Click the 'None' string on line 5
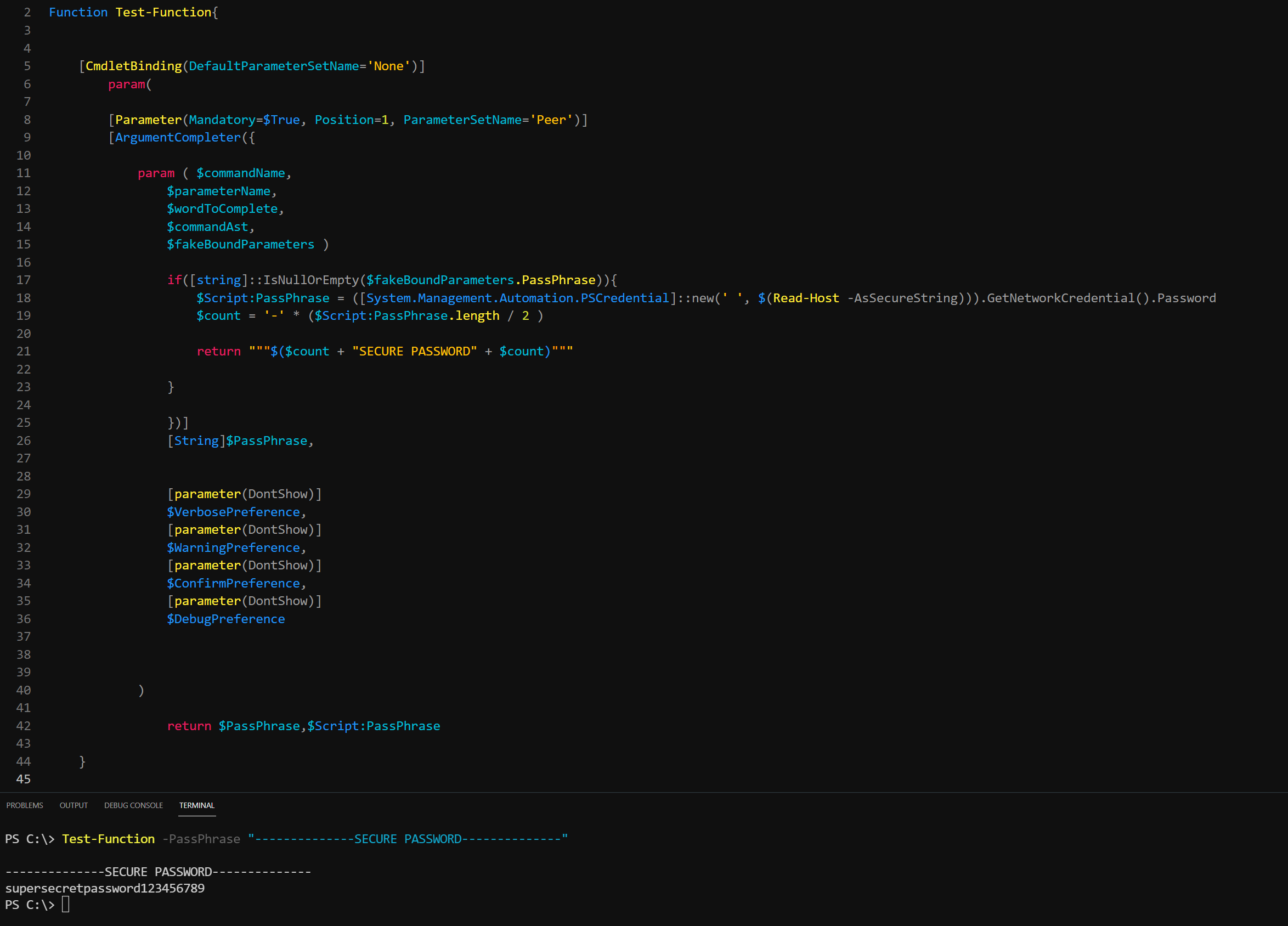 [388, 66]
